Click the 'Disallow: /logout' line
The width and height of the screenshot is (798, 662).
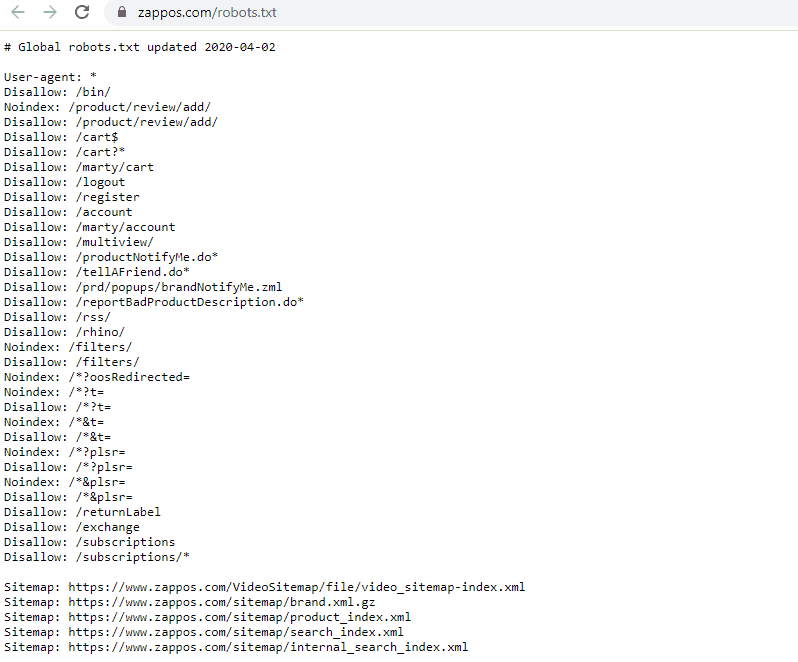pyautogui.click(x=65, y=182)
